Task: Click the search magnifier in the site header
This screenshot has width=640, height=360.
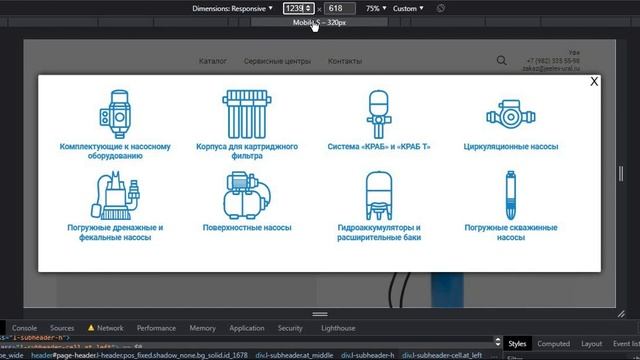Action: coord(502,61)
